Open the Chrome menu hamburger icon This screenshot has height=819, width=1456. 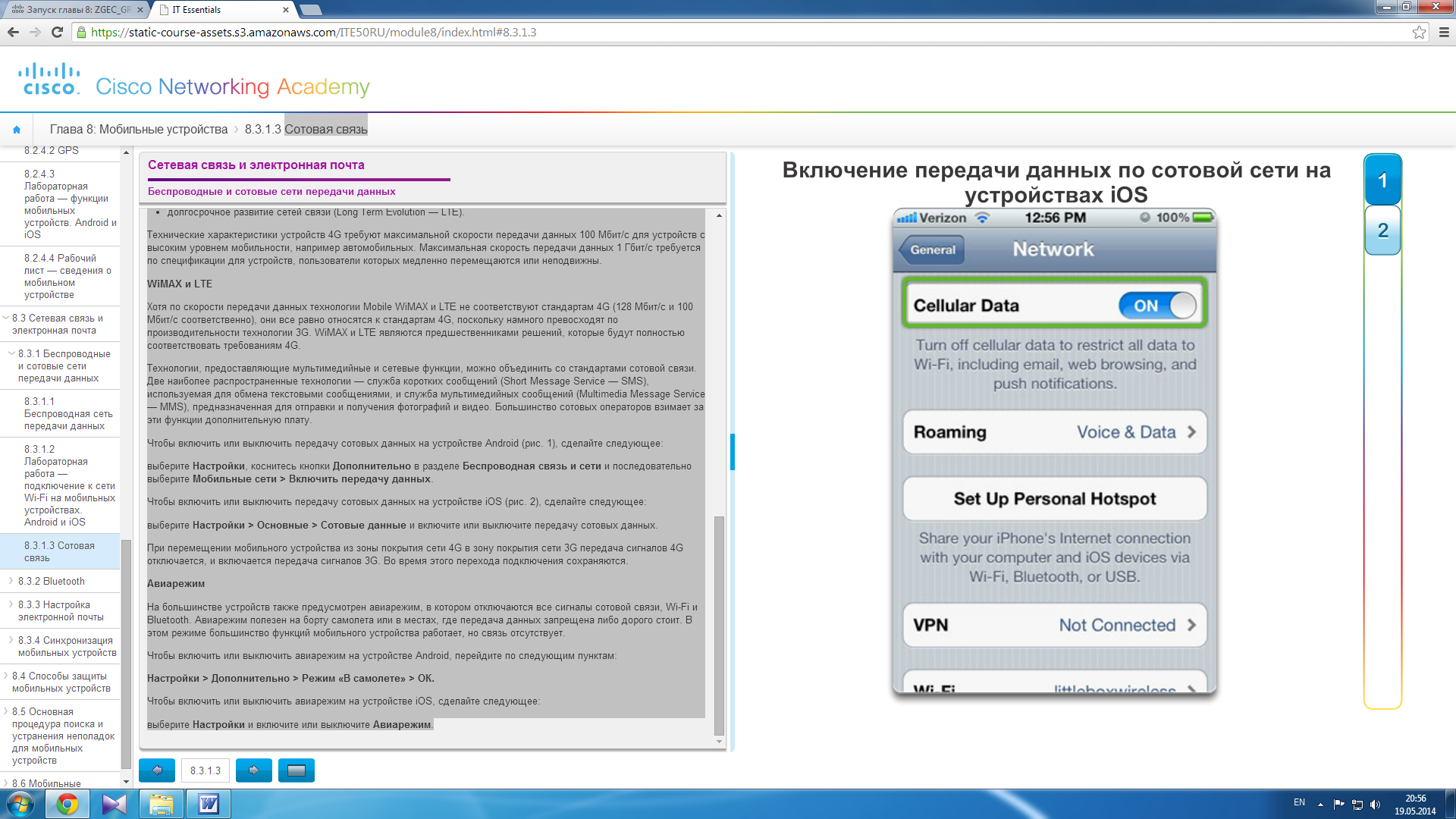click(1444, 32)
